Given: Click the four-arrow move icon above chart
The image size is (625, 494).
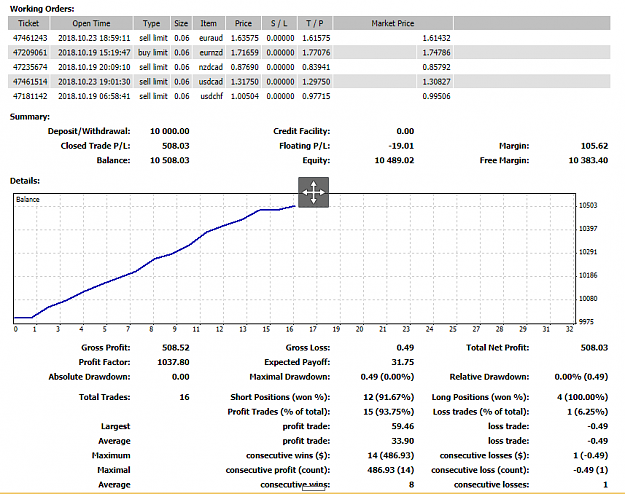Looking at the screenshot, I should pyautogui.click(x=313, y=192).
